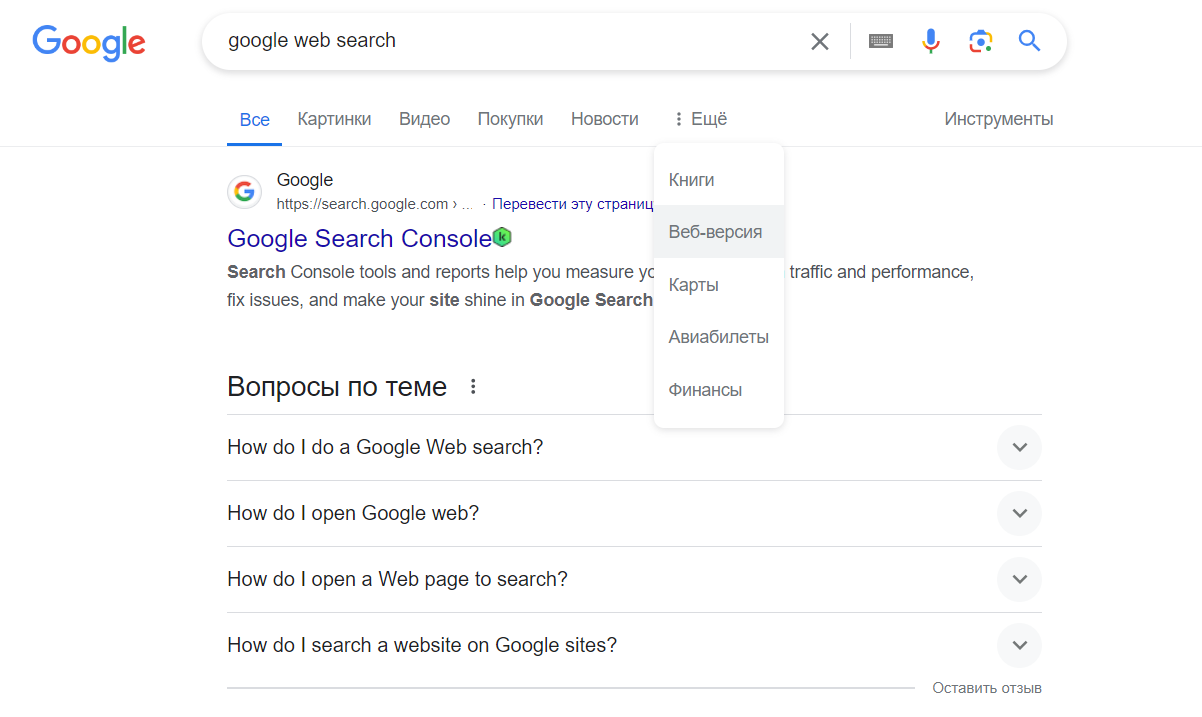Viewport: 1202px width, 717px height.
Task: Expand "How do I search a website on Google sites?"
Action: [x=1019, y=645]
